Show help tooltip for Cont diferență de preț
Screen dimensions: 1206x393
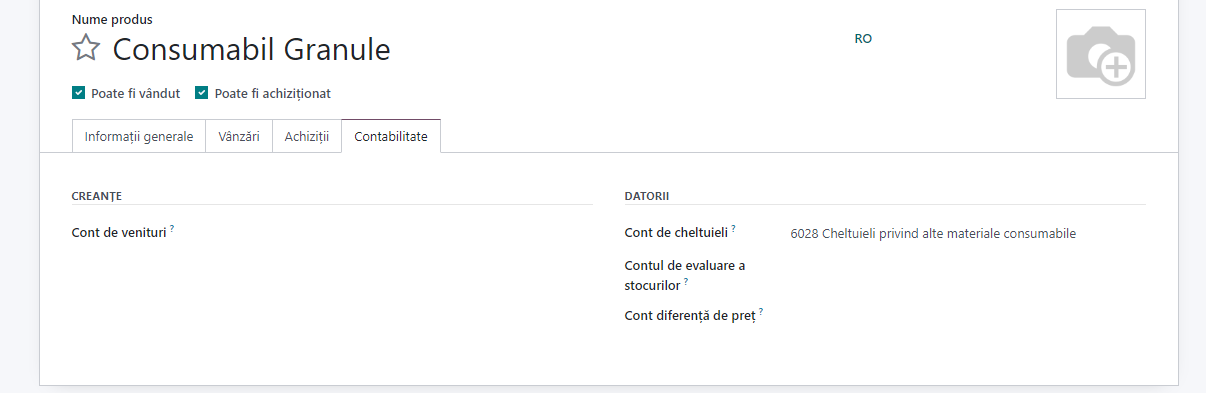(761, 311)
